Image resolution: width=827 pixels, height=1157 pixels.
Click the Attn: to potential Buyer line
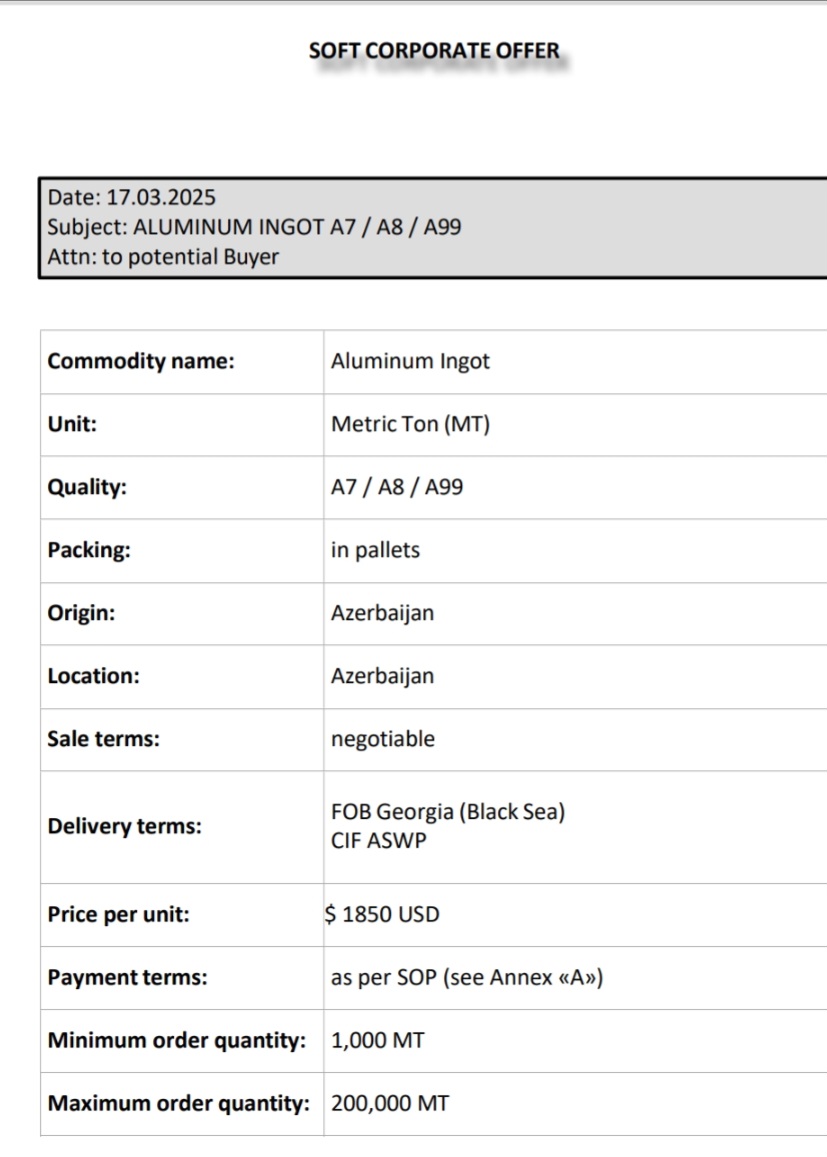pos(163,257)
